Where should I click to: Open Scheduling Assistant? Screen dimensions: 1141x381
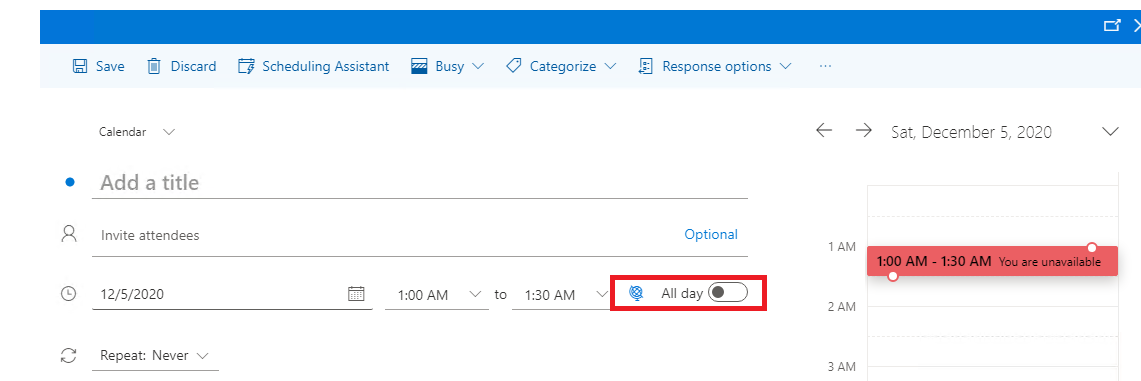point(314,66)
